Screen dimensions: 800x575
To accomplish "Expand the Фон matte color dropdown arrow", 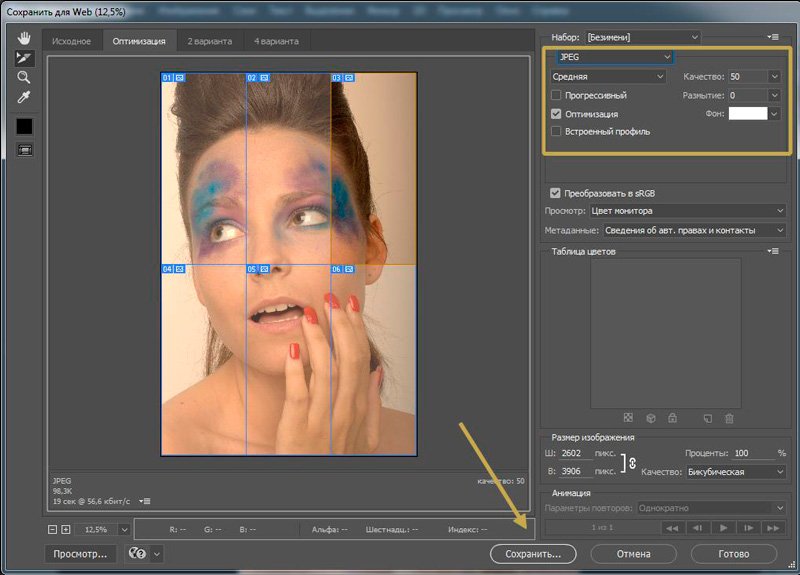I will [774, 113].
